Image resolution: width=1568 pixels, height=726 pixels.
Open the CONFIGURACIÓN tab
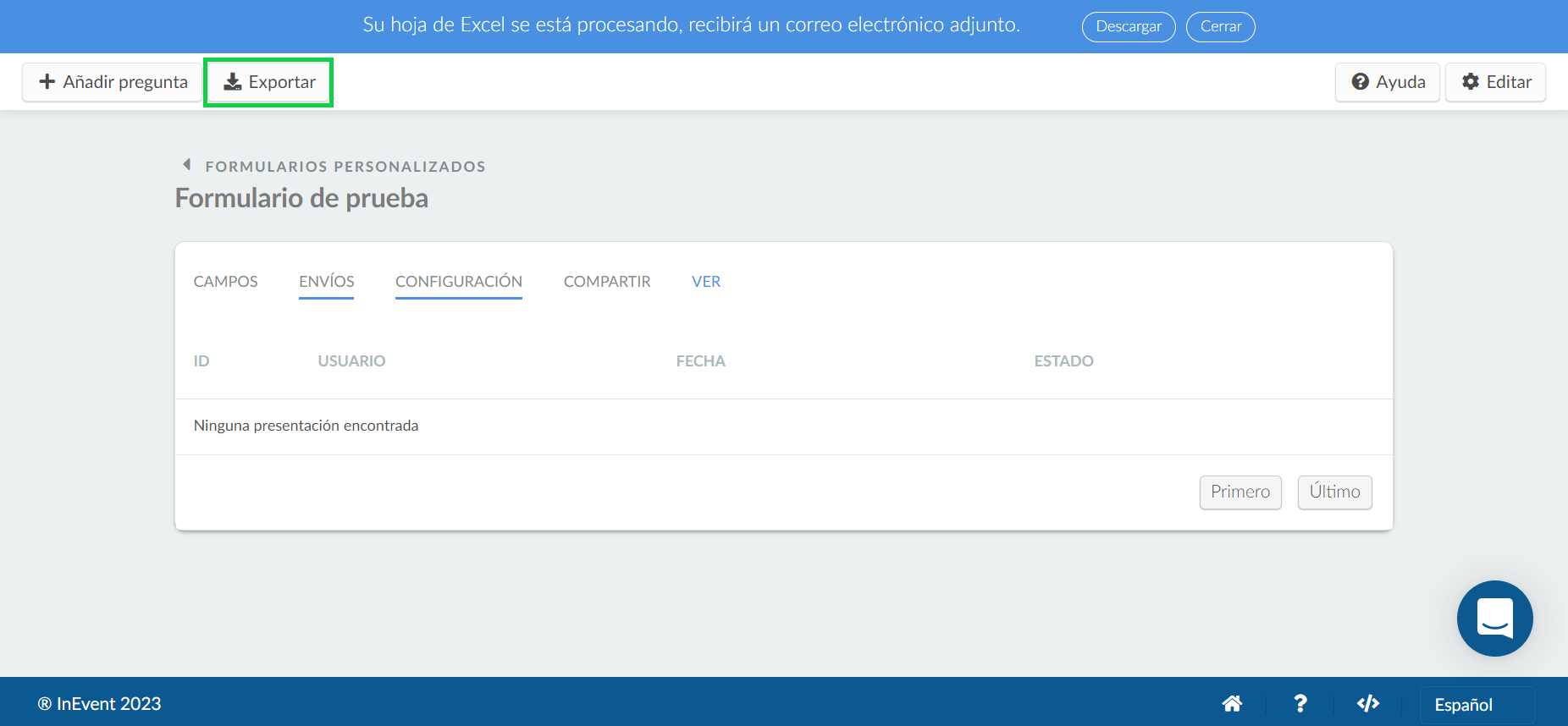click(459, 282)
